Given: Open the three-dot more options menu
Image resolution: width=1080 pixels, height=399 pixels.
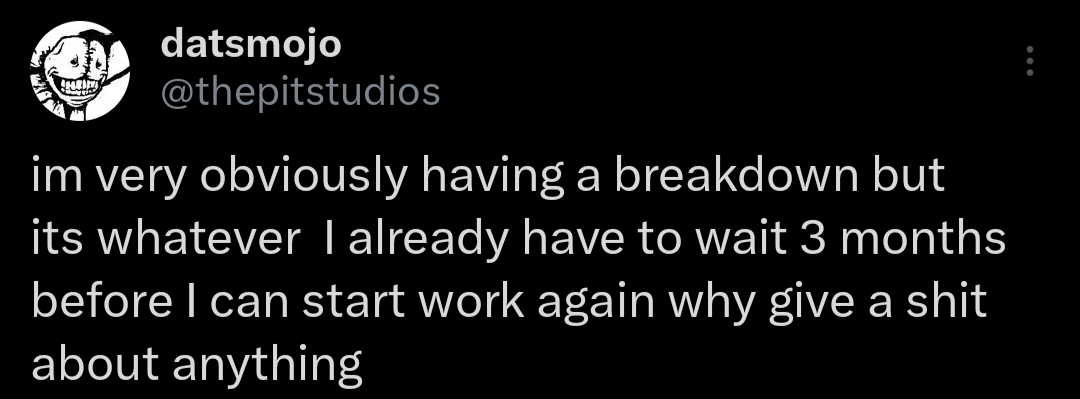Looking at the screenshot, I should pyautogui.click(x=1030, y=61).
